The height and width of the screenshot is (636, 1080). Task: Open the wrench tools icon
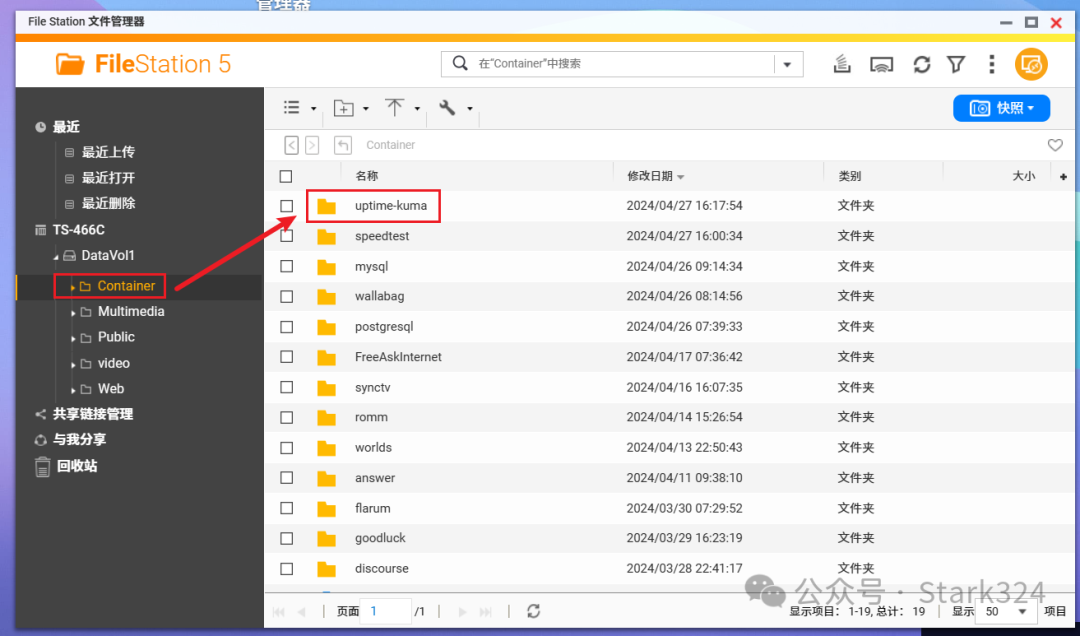tap(448, 107)
